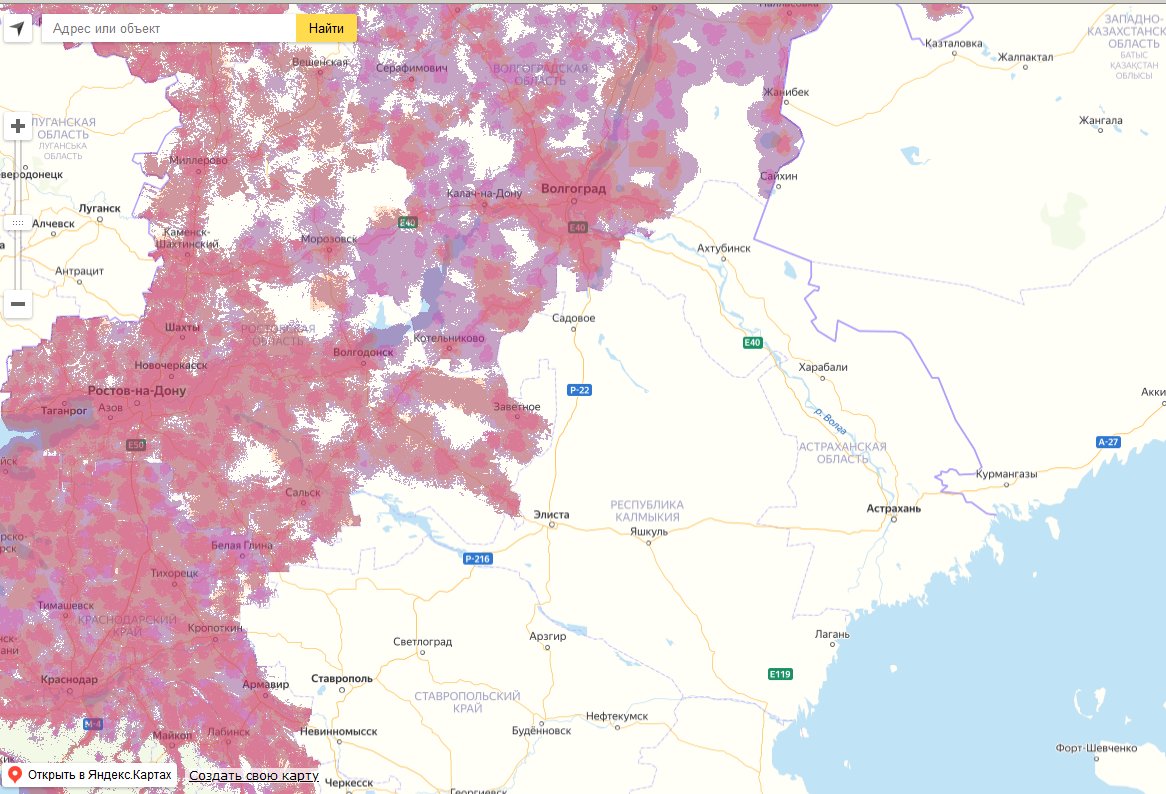Viewport: 1166px width, 794px height.
Task: Select the Яшкуль label
Action: [648, 532]
